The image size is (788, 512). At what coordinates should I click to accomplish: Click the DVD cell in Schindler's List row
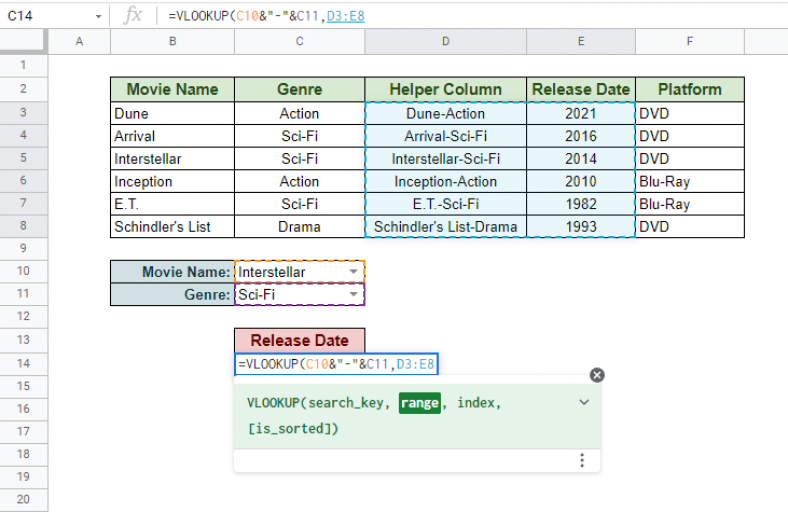(690, 227)
